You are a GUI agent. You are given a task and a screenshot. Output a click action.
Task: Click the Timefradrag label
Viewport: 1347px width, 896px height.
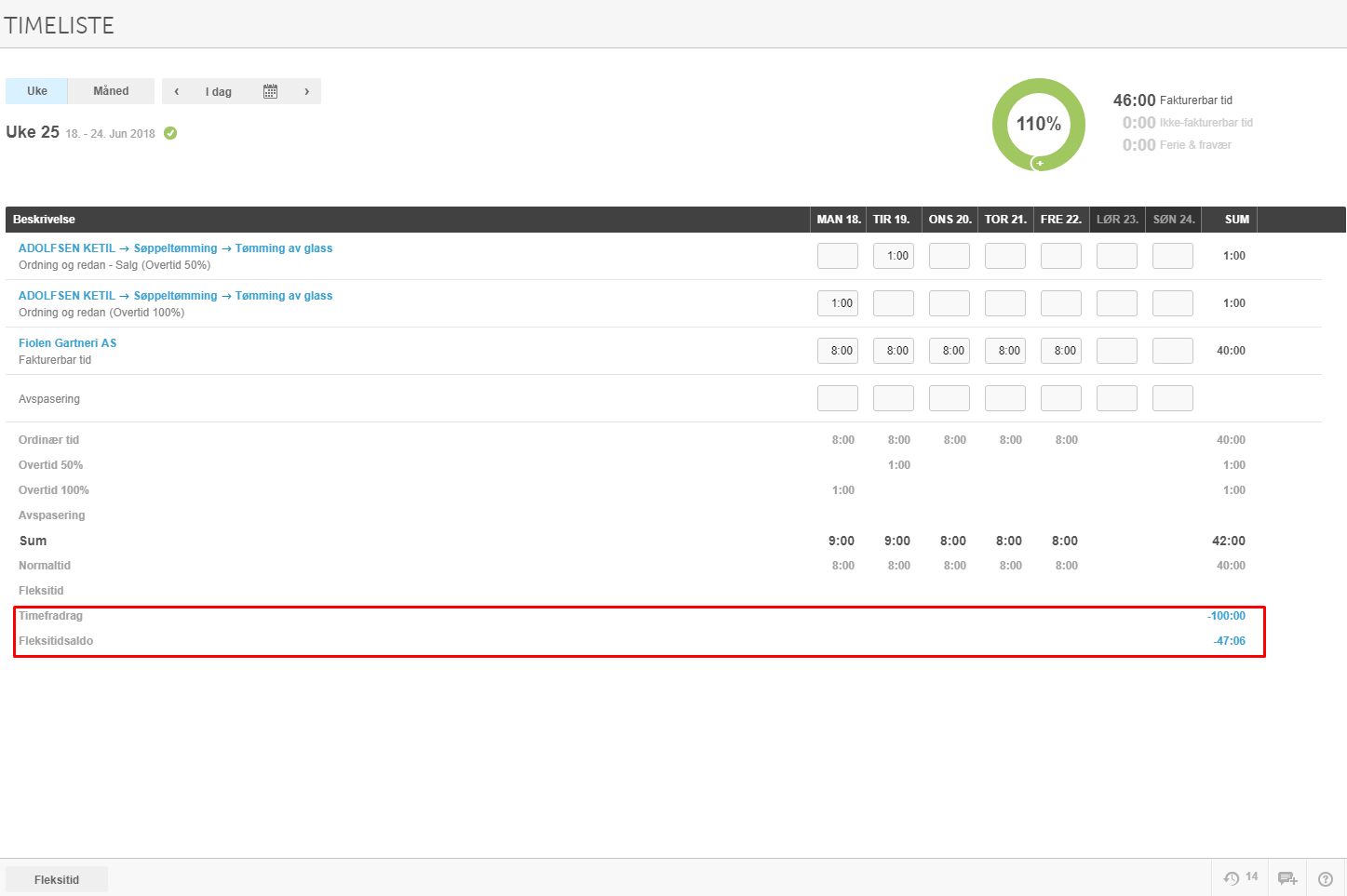point(50,616)
